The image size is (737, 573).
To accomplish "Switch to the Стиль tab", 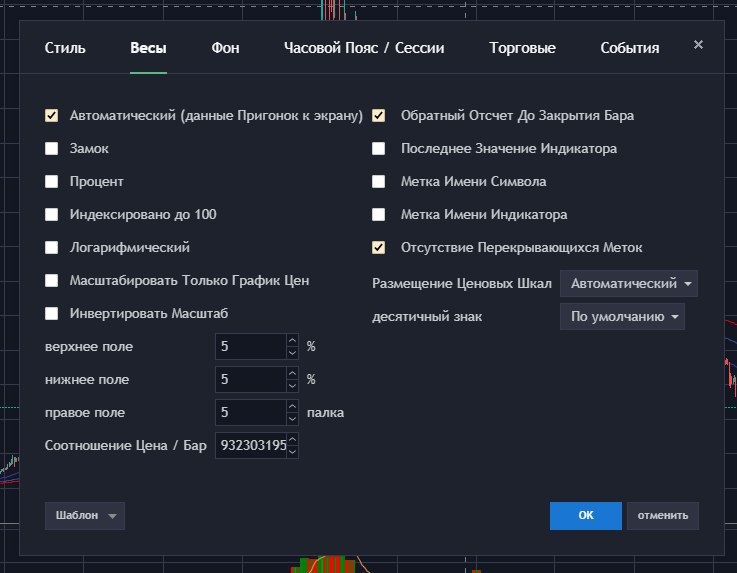I will point(65,48).
